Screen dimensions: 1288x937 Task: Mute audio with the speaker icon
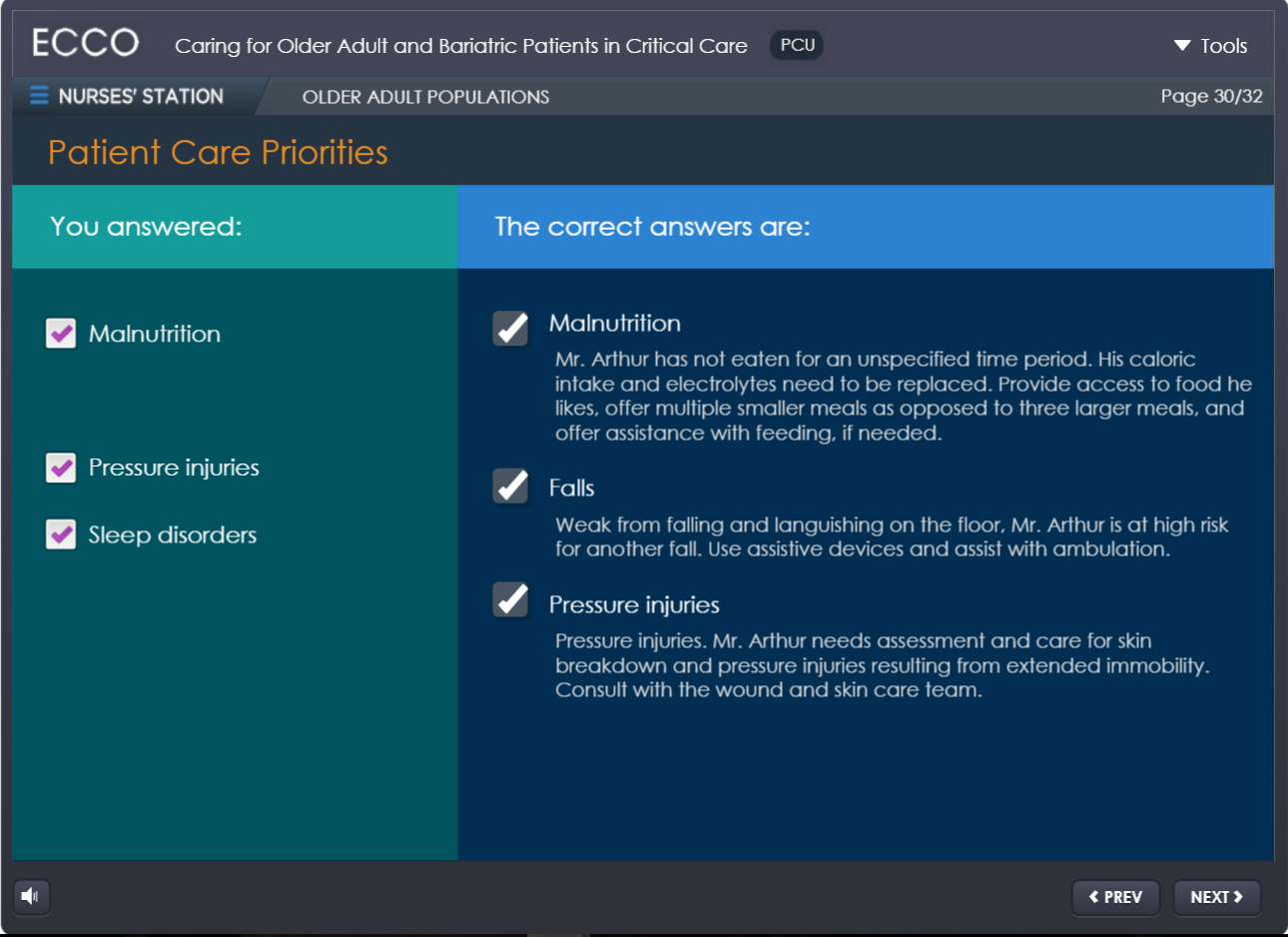[31, 896]
